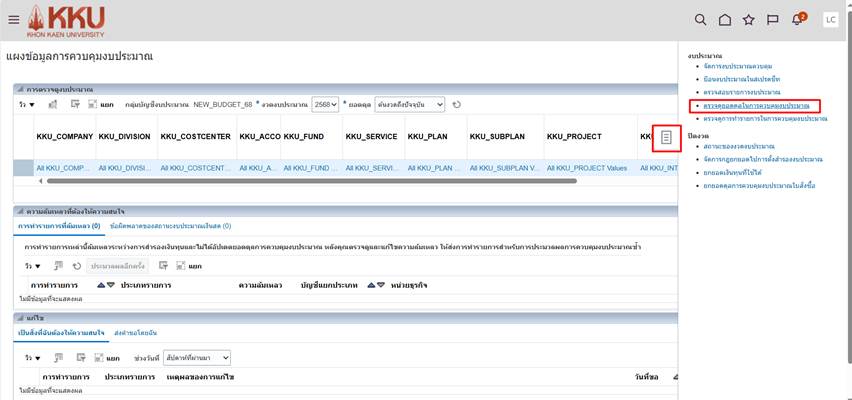Open the budget period 2568 dropdown
Screen dimensions: 852x400
pos(325,104)
